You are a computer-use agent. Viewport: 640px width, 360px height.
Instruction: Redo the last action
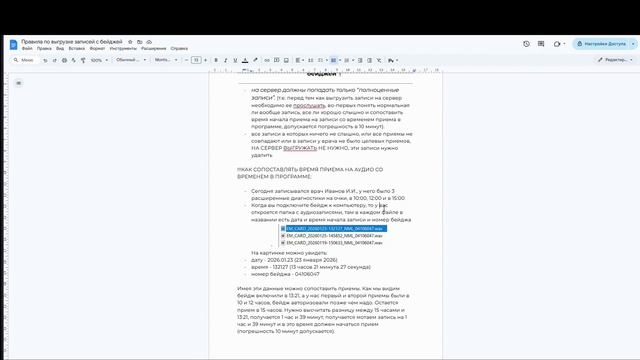pos(54,60)
